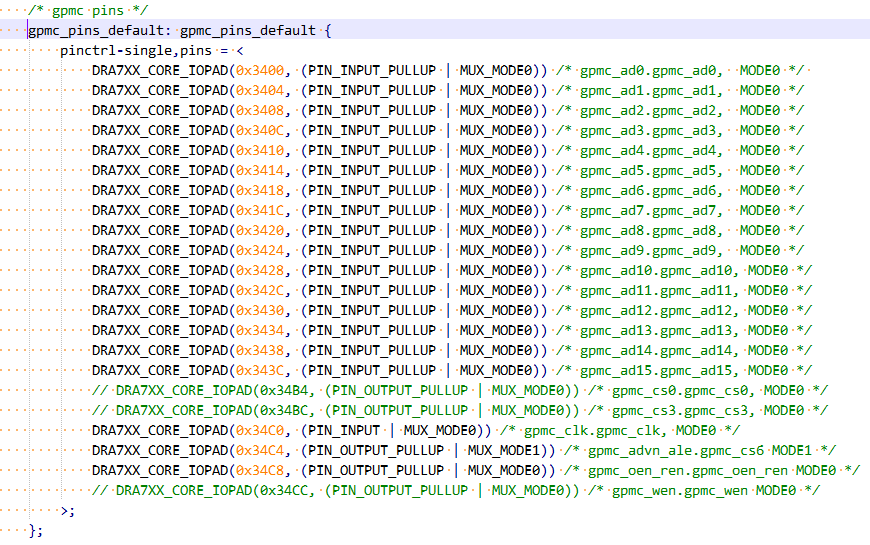
Task: Click the gpmc_ad14.gpmc_ad14 comment
Action: pos(658,351)
